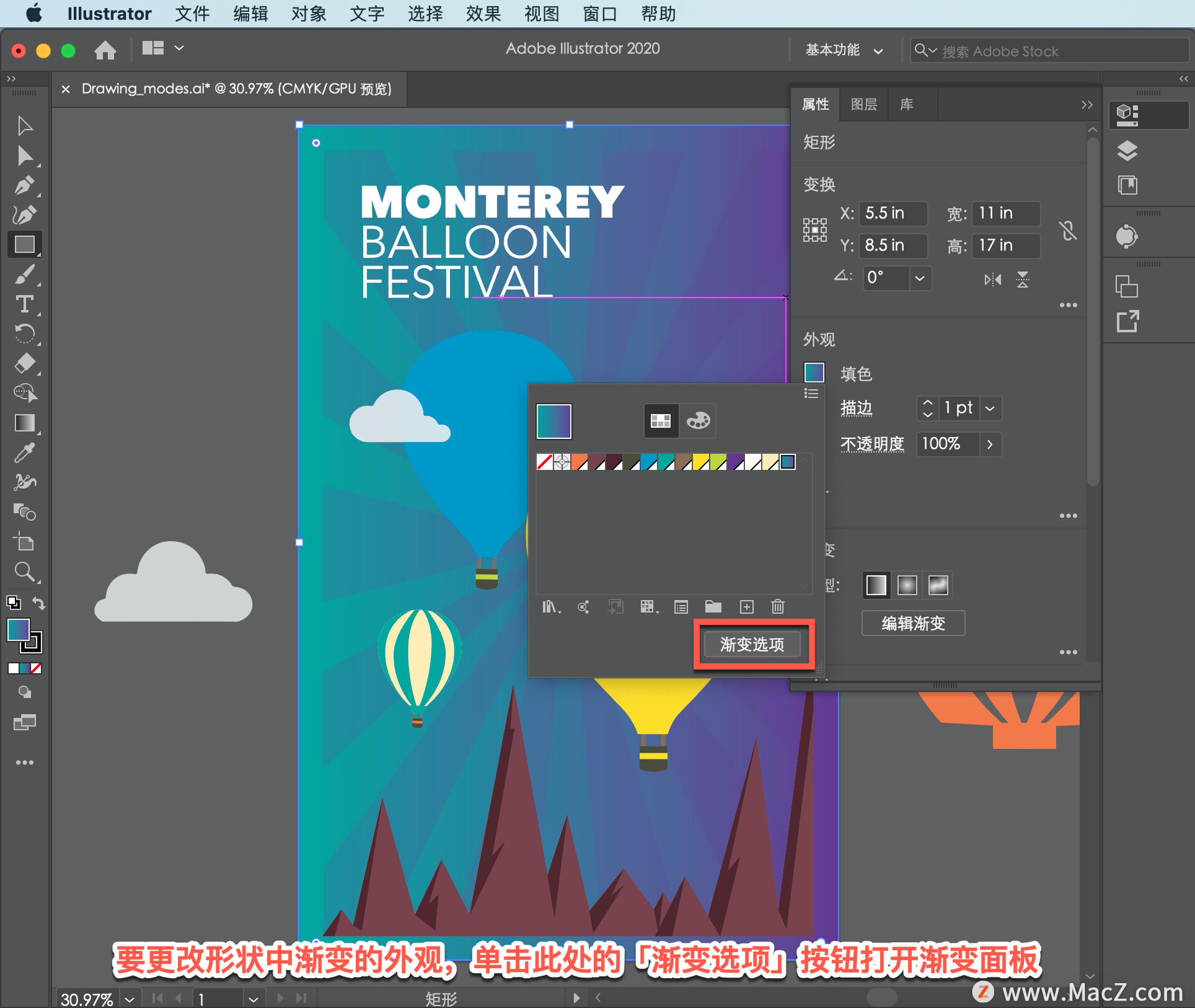The height and width of the screenshot is (1008, 1195).
Task: Switch to color mixer view in popup
Action: tap(698, 421)
